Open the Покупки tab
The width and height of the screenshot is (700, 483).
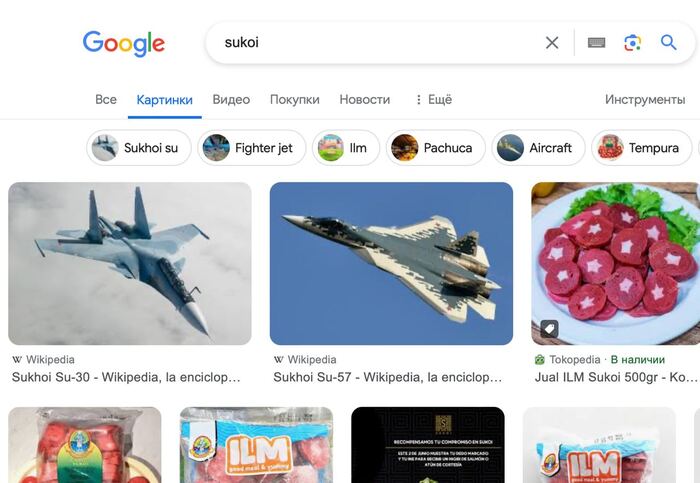point(295,100)
